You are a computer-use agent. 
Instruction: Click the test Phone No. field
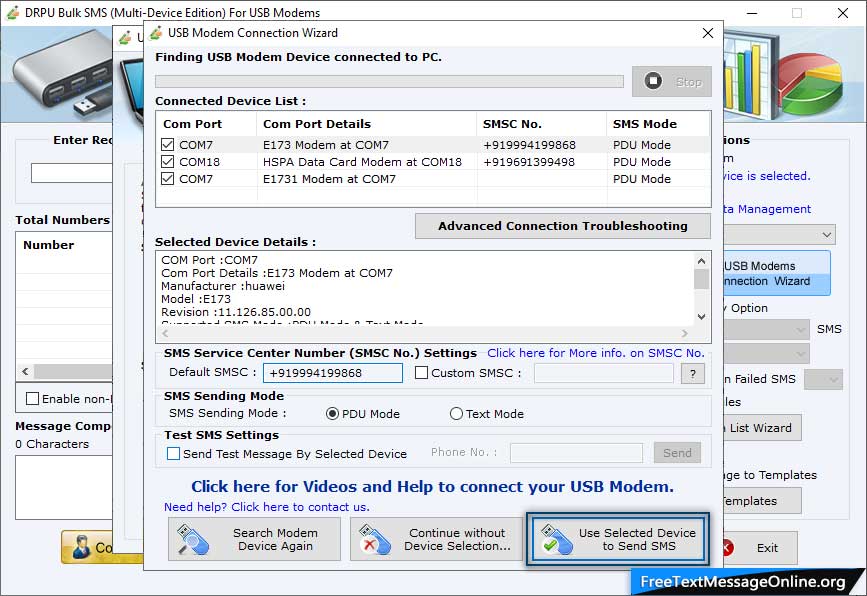coord(576,453)
